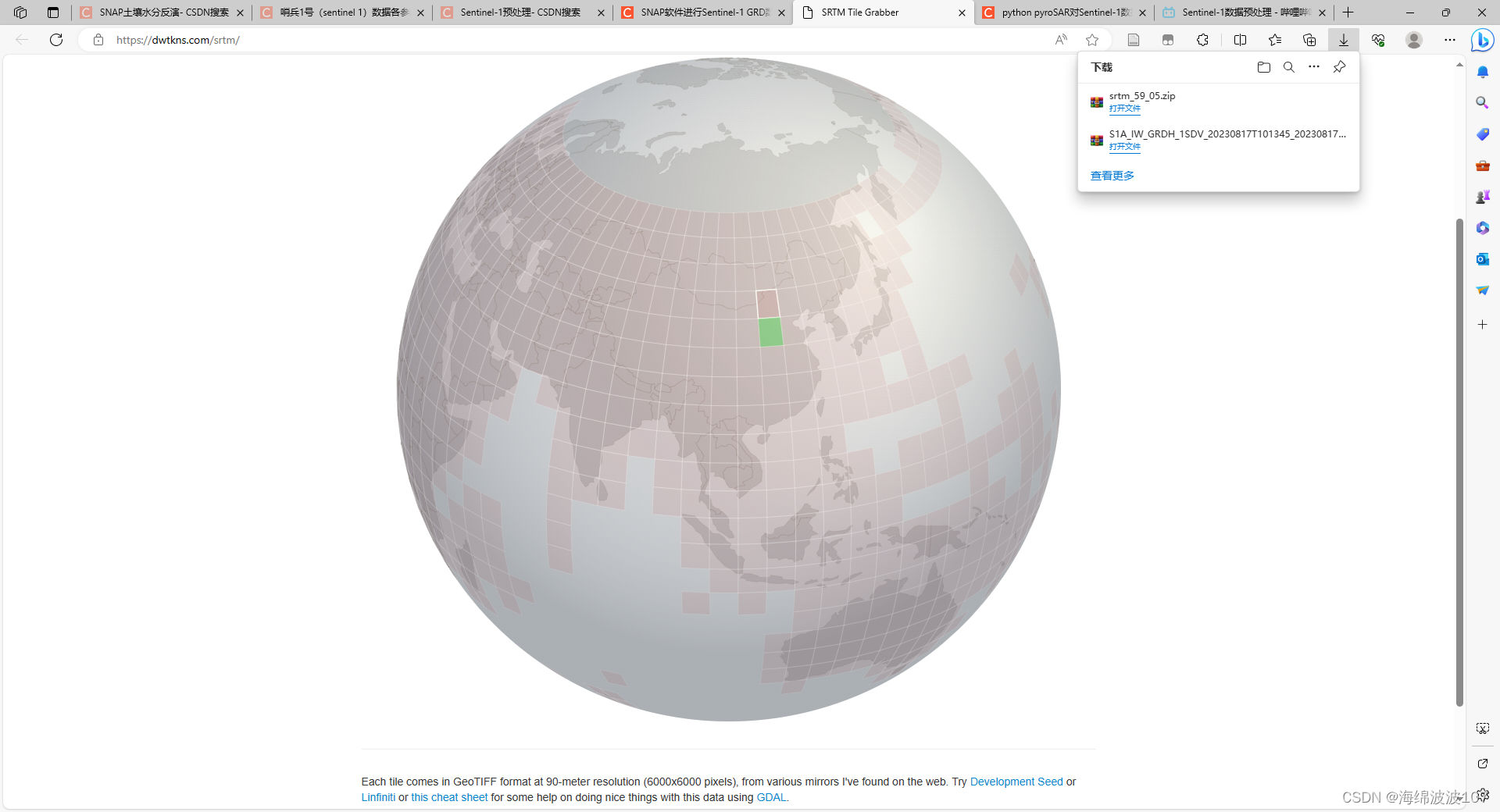Switch to python pyroSAR对Sentinel-1 tab
1500x812 pixels.
point(1064,12)
